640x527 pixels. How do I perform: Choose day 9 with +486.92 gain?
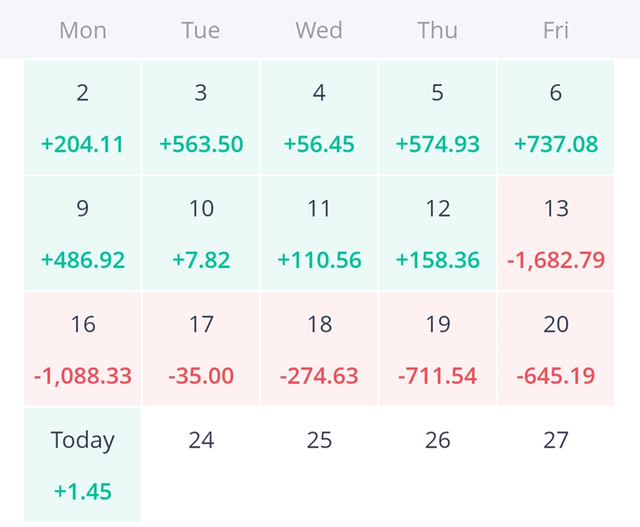(x=82, y=234)
